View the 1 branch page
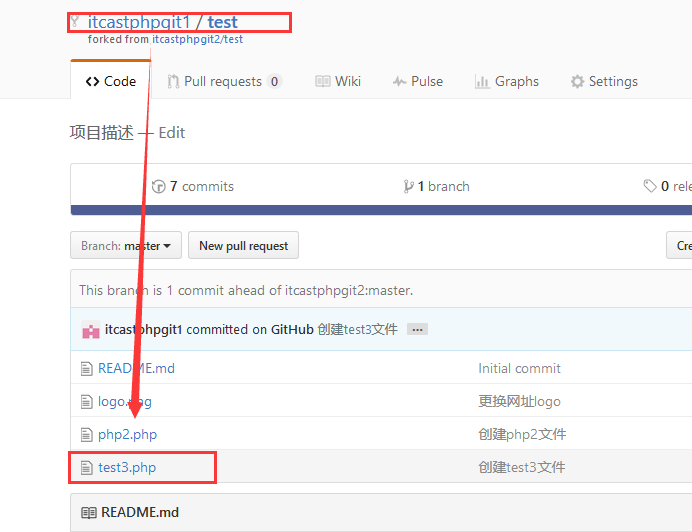Screen dimensions: 692x532 436,186
